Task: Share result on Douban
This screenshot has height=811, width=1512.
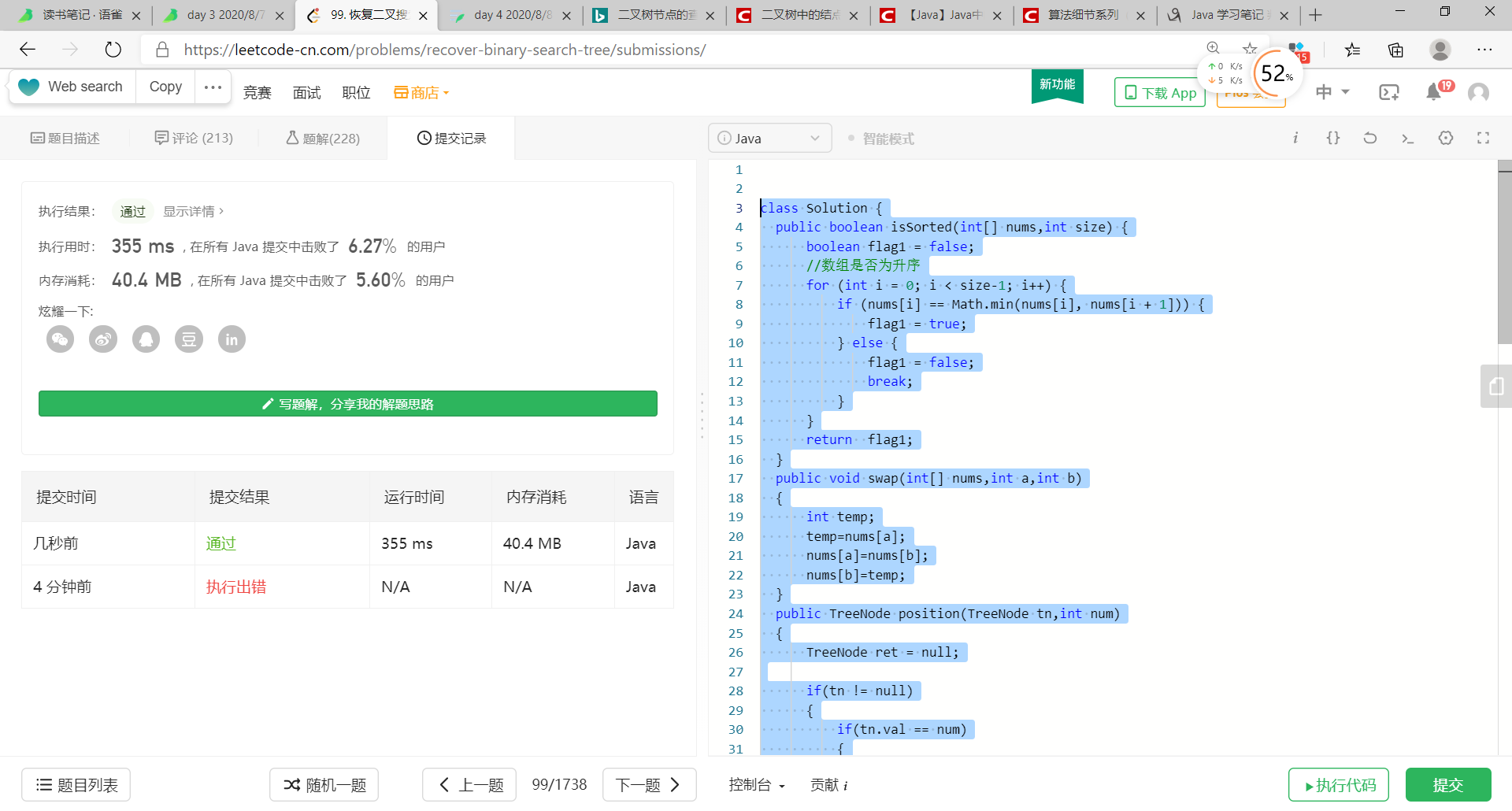Action: tap(189, 339)
